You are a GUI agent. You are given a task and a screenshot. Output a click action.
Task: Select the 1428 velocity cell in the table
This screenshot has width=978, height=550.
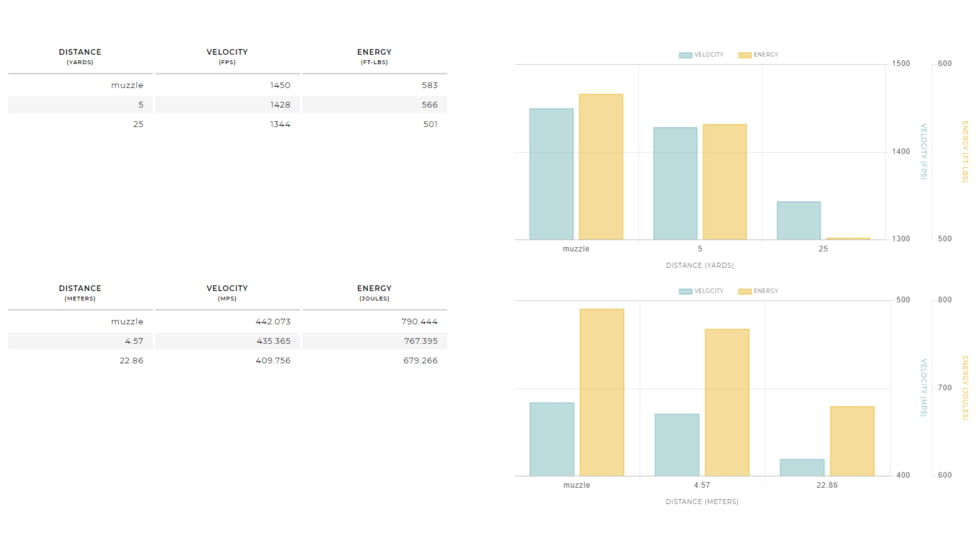280,105
